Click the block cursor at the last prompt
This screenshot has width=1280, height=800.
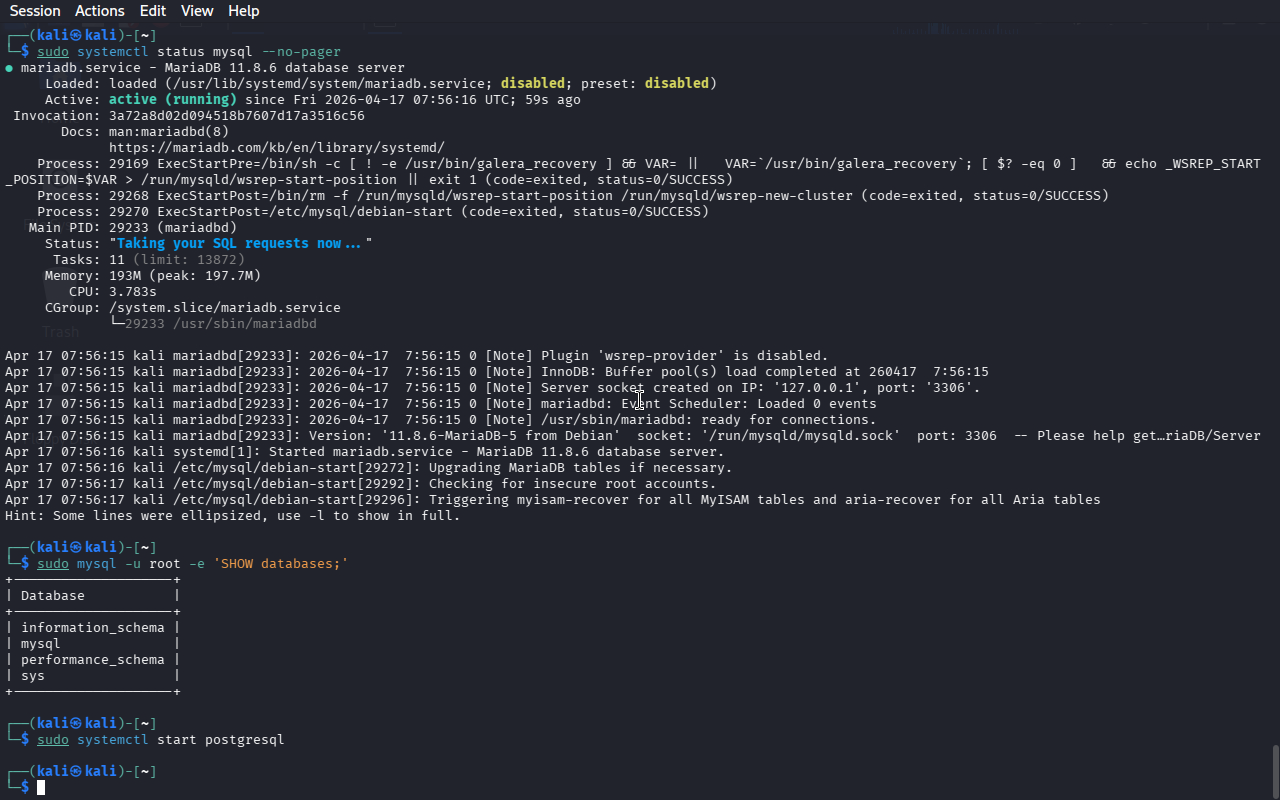coord(41,788)
